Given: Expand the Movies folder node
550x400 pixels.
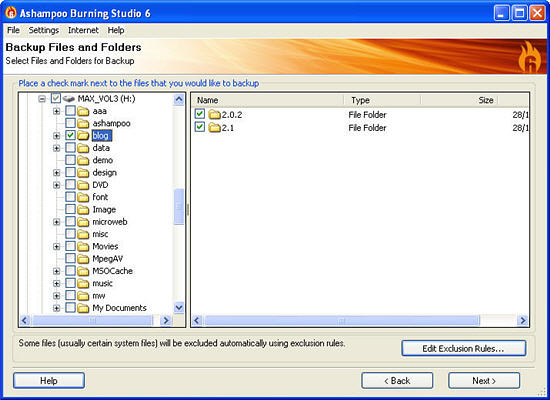Looking at the screenshot, I should point(56,247).
